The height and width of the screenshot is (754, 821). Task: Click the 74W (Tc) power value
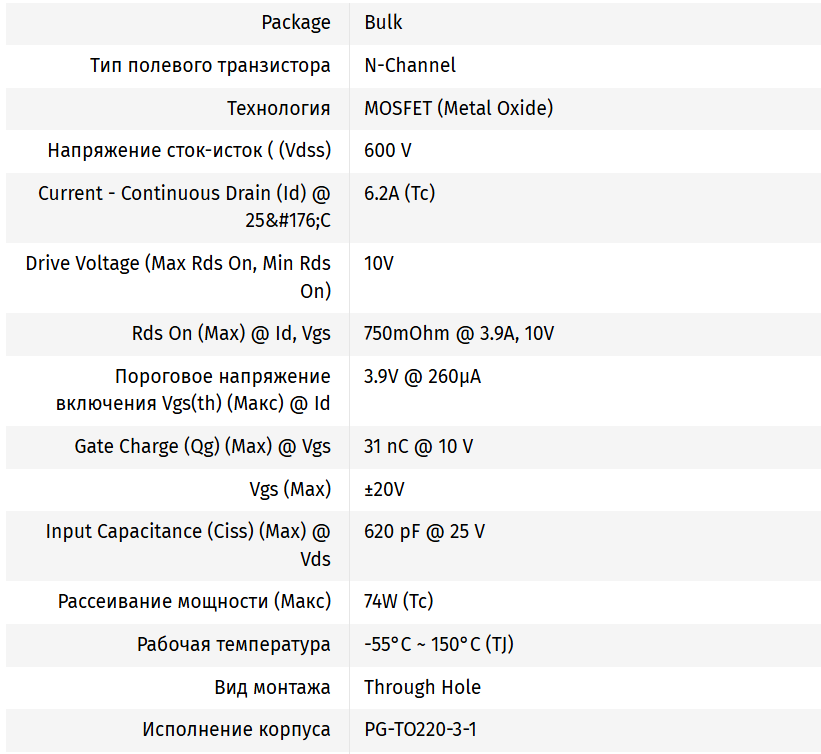398,602
